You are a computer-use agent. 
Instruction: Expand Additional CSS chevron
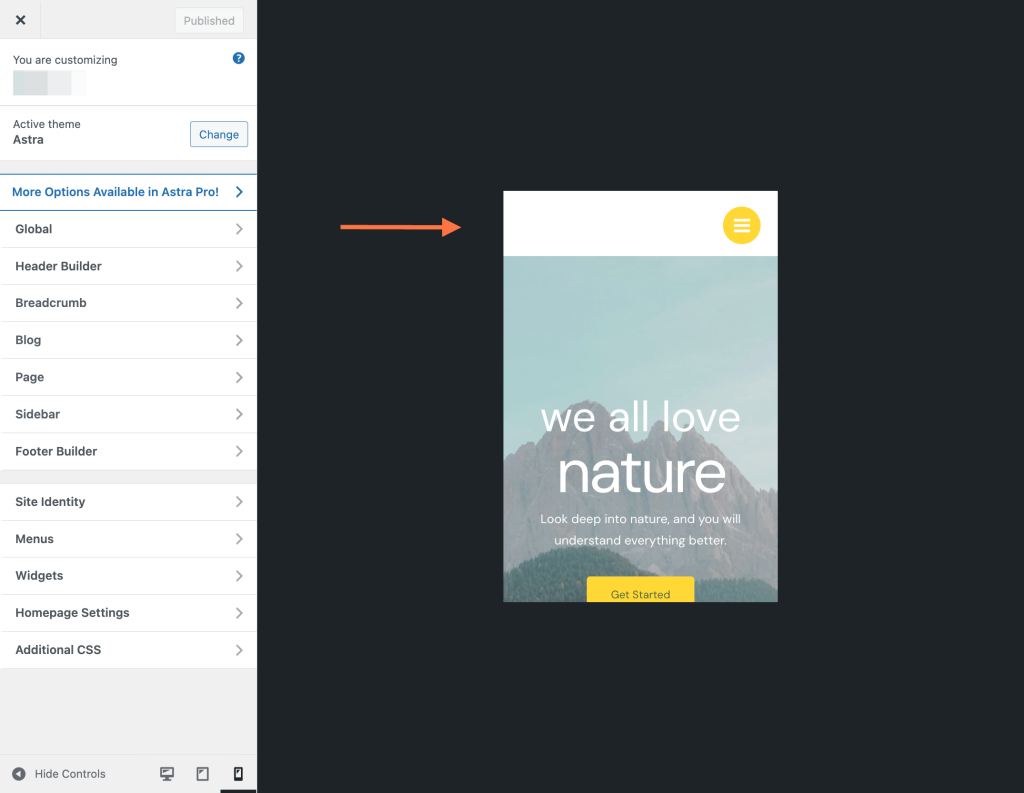(x=239, y=650)
